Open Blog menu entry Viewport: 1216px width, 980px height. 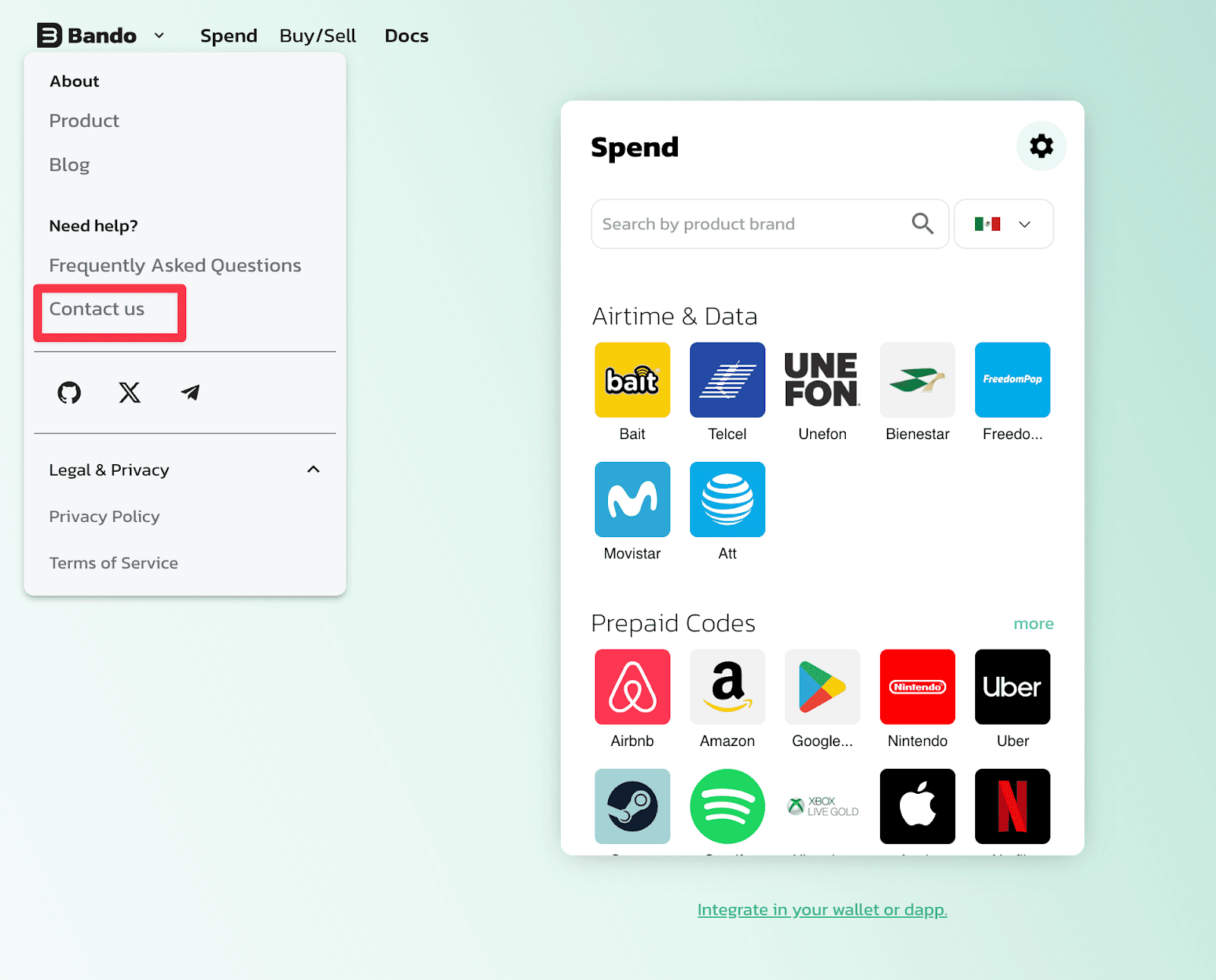pyautogui.click(x=69, y=165)
